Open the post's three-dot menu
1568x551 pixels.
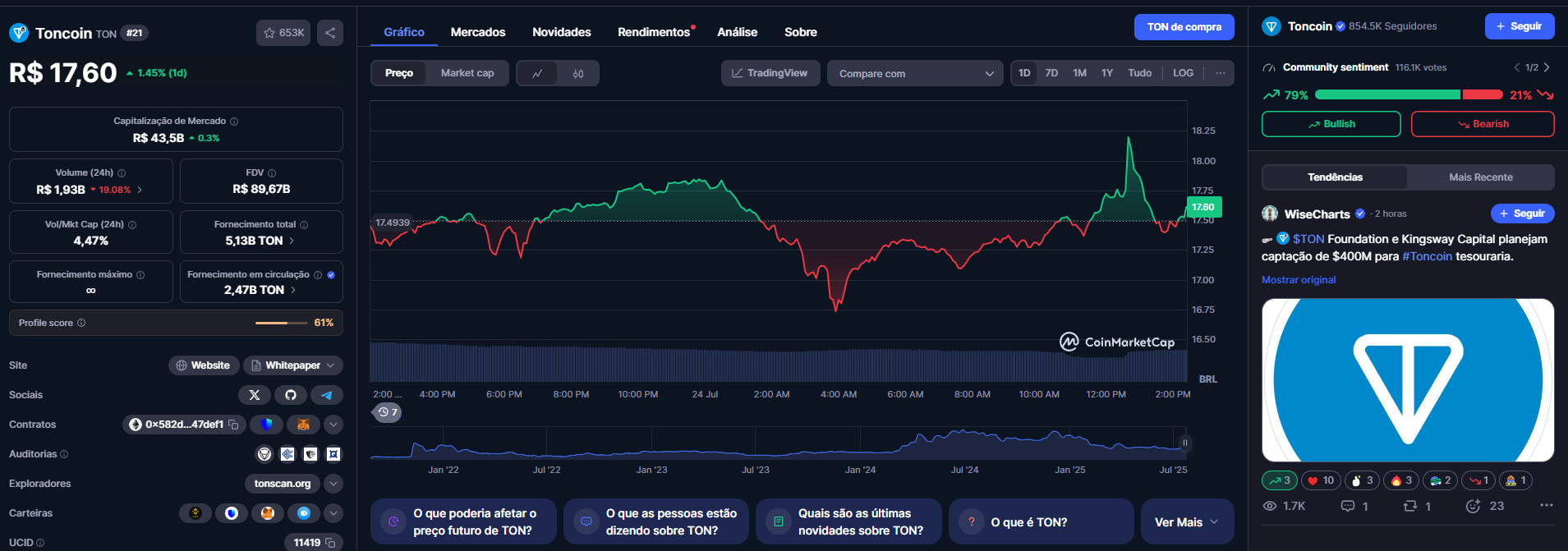(x=1547, y=505)
